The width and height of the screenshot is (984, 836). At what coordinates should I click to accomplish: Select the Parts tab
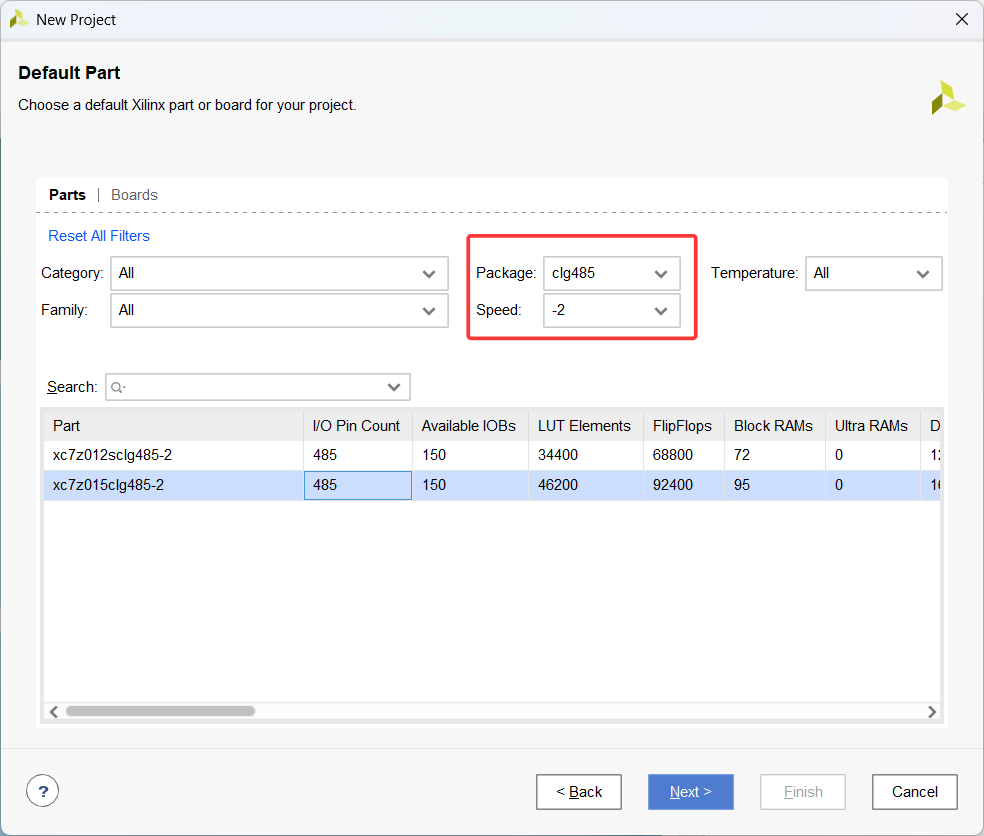(67, 195)
